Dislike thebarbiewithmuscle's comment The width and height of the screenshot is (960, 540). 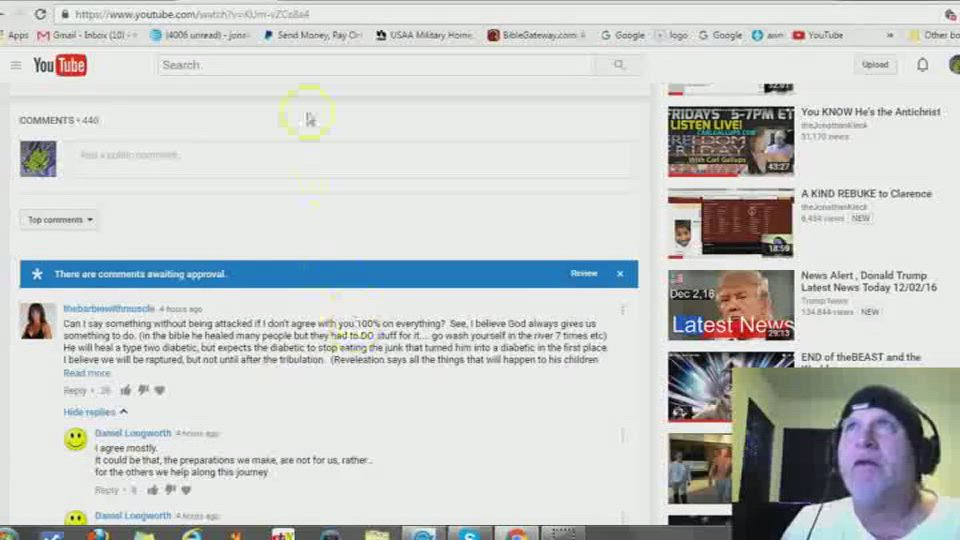pyautogui.click(x=143, y=390)
